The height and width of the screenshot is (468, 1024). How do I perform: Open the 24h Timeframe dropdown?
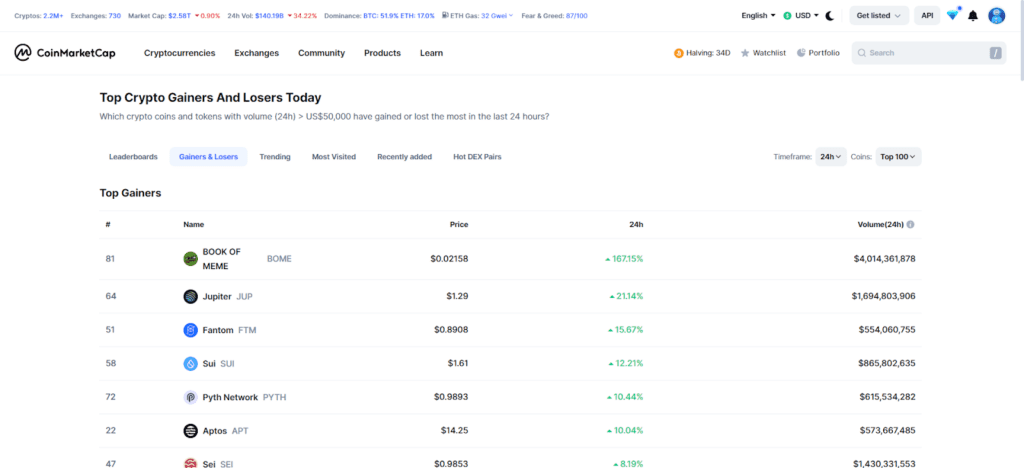(831, 157)
